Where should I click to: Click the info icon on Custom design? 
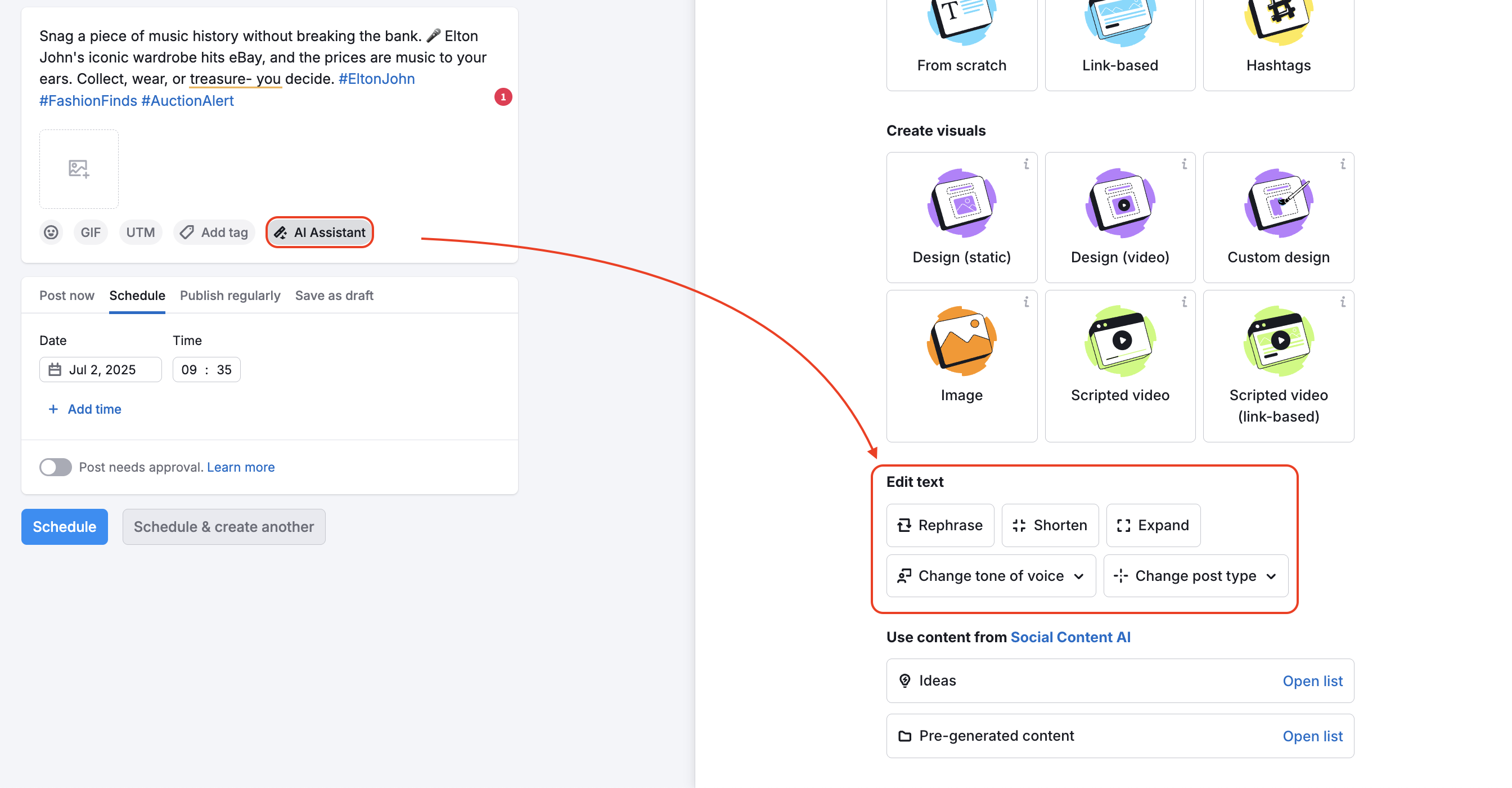[1342, 164]
